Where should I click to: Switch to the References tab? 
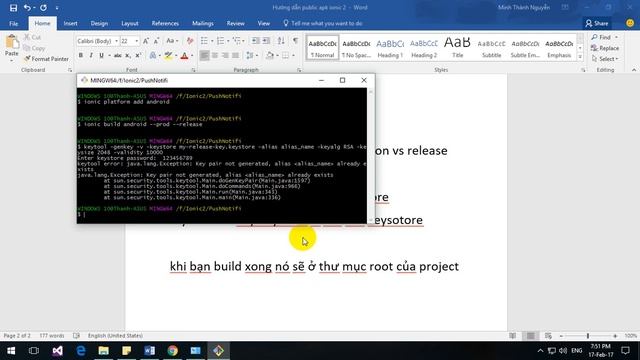[x=165, y=24]
